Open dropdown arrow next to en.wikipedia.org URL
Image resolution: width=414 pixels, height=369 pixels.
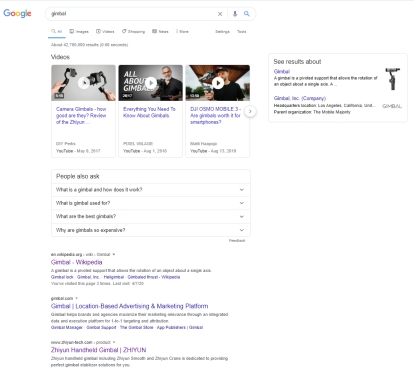pyautogui.click(x=114, y=254)
